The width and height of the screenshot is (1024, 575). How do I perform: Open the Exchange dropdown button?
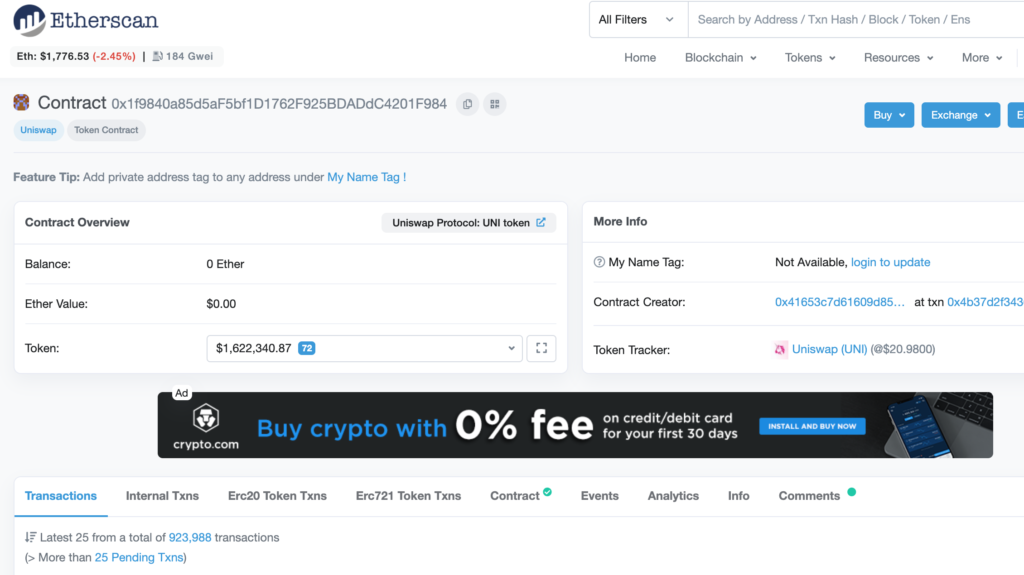[x=960, y=115]
